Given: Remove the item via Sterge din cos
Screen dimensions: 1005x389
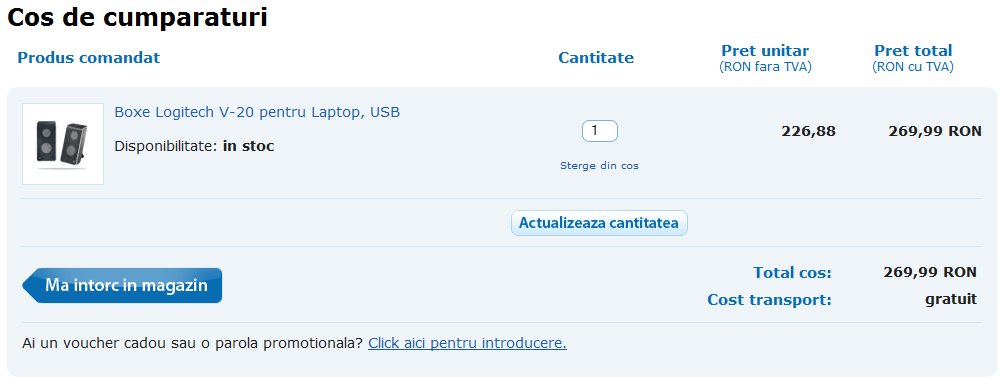Looking at the screenshot, I should [x=599, y=165].
